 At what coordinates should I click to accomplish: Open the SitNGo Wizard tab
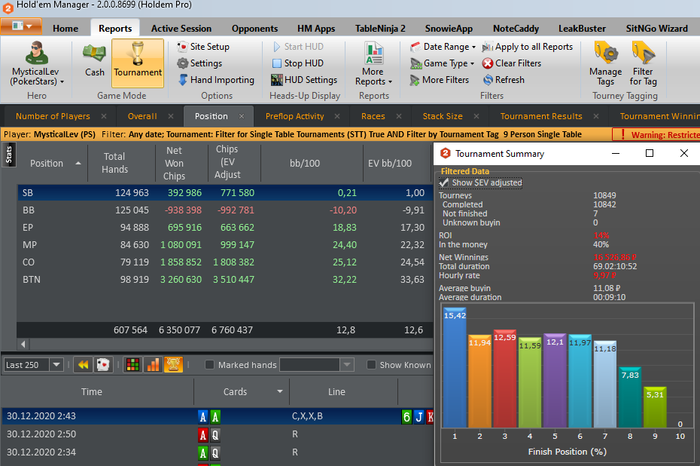(x=657, y=29)
